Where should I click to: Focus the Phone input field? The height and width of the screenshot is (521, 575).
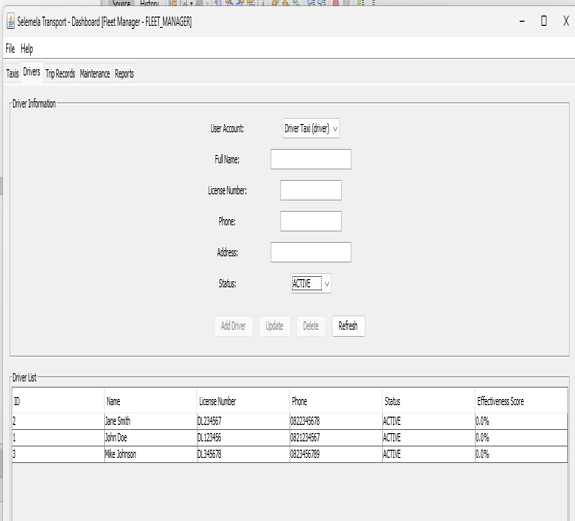coord(311,221)
